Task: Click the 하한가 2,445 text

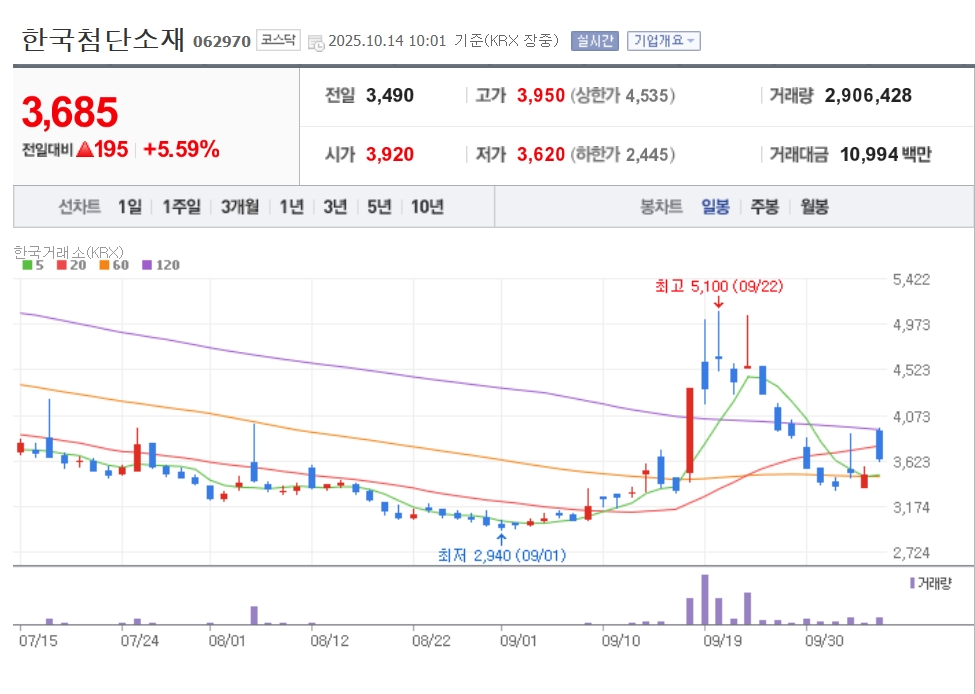Action: pos(622,154)
